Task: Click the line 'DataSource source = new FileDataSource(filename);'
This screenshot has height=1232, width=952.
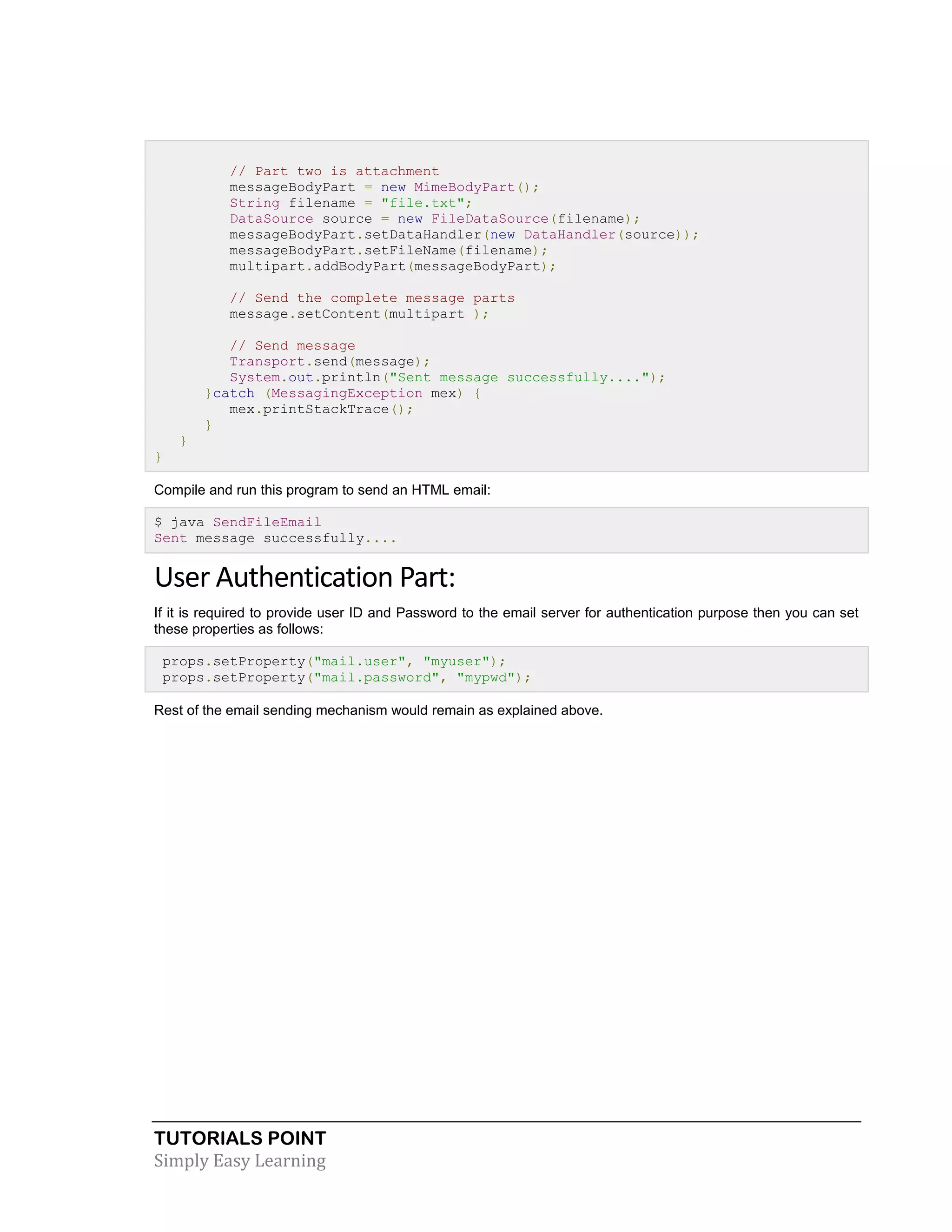Action: pyautogui.click(x=434, y=219)
